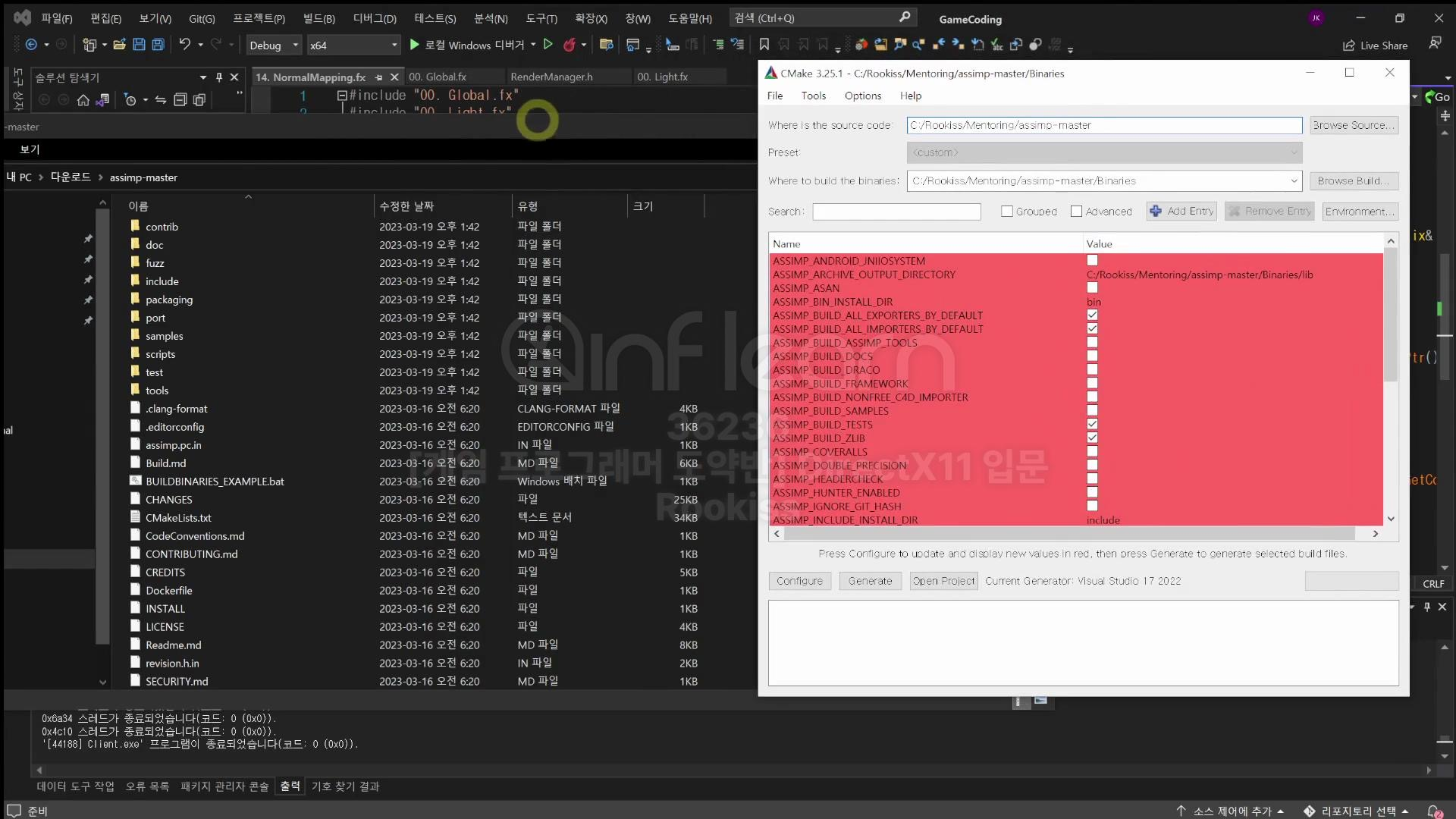
Task: Click the Open File folder icon
Action: point(119,45)
